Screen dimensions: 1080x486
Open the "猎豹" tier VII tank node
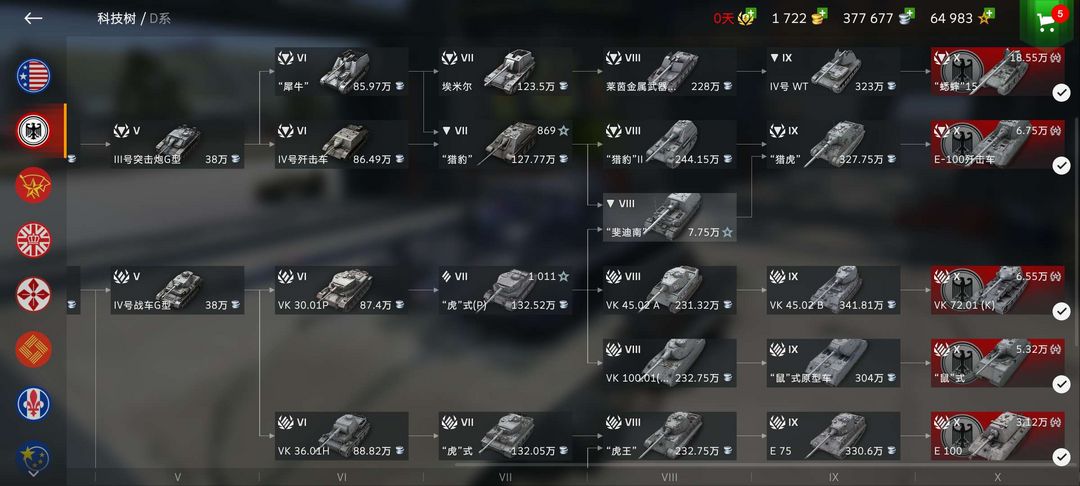click(506, 145)
